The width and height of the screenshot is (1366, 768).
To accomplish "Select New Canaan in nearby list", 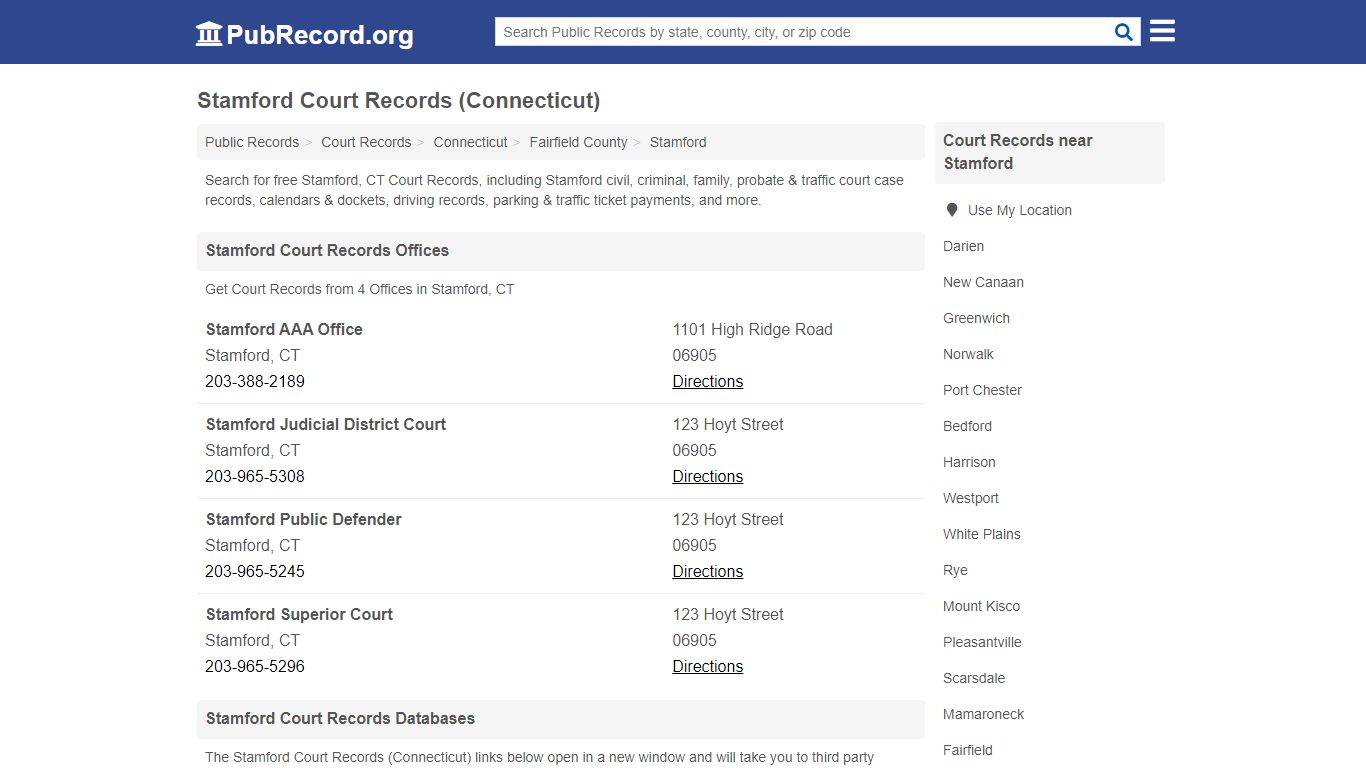I will tap(983, 282).
